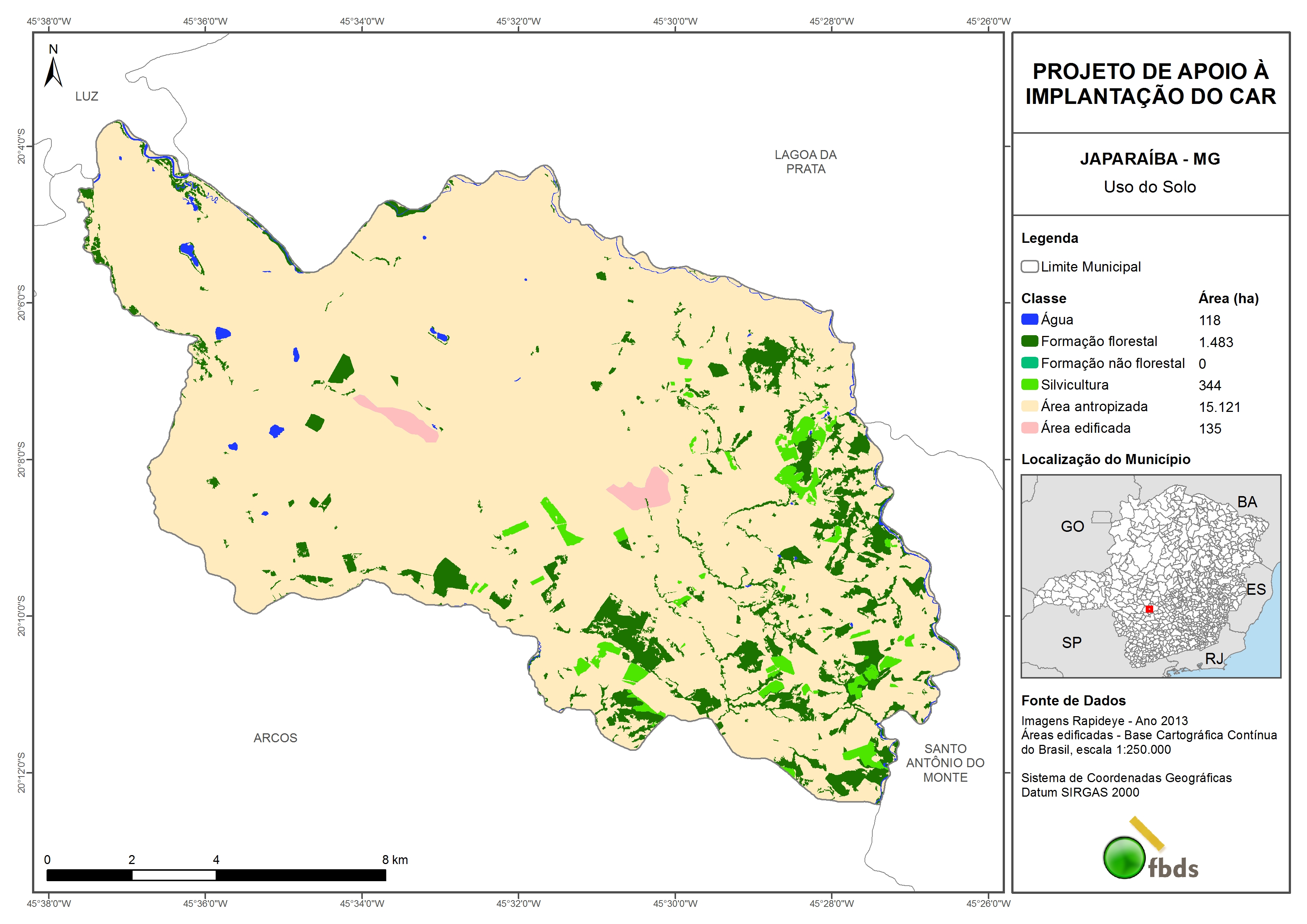Click the Limite Municipal legend symbol
The height and width of the screenshot is (924, 1307).
coord(1029,266)
